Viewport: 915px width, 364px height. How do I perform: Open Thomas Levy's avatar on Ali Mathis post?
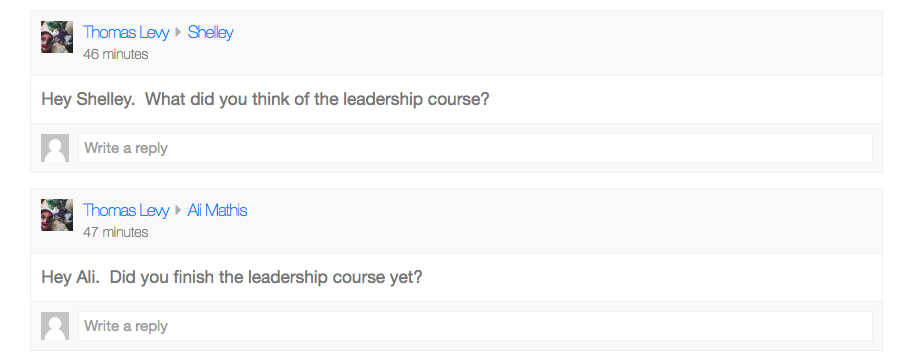(57, 215)
